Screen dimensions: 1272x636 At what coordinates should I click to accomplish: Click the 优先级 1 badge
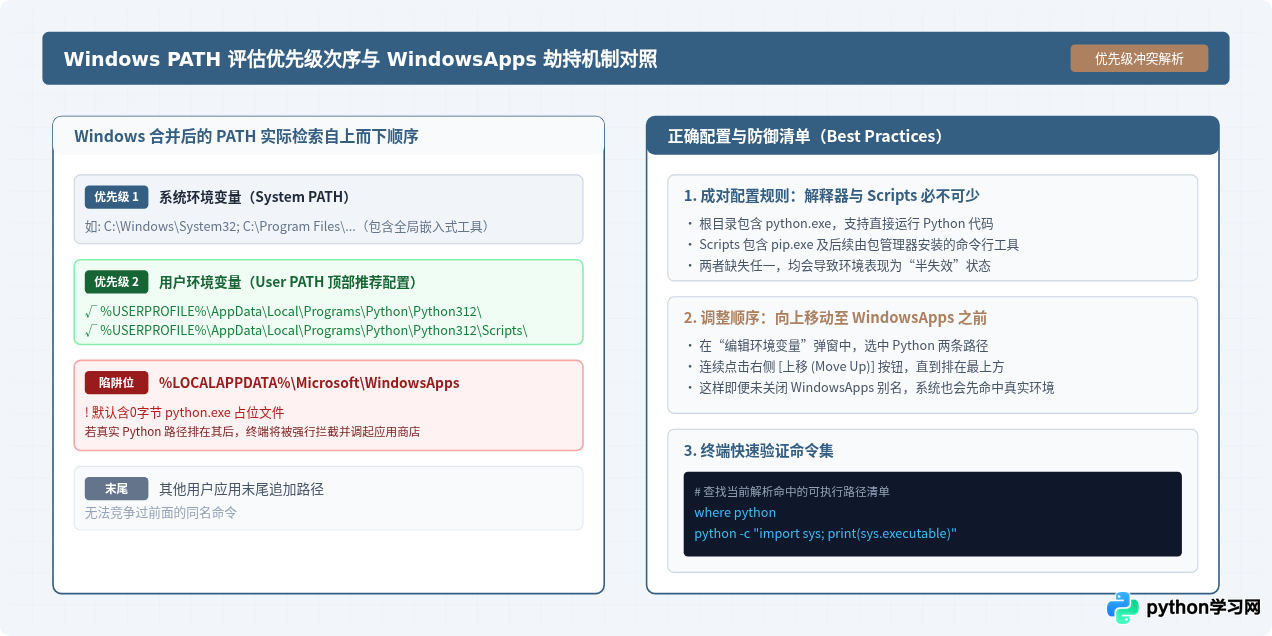(x=117, y=197)
